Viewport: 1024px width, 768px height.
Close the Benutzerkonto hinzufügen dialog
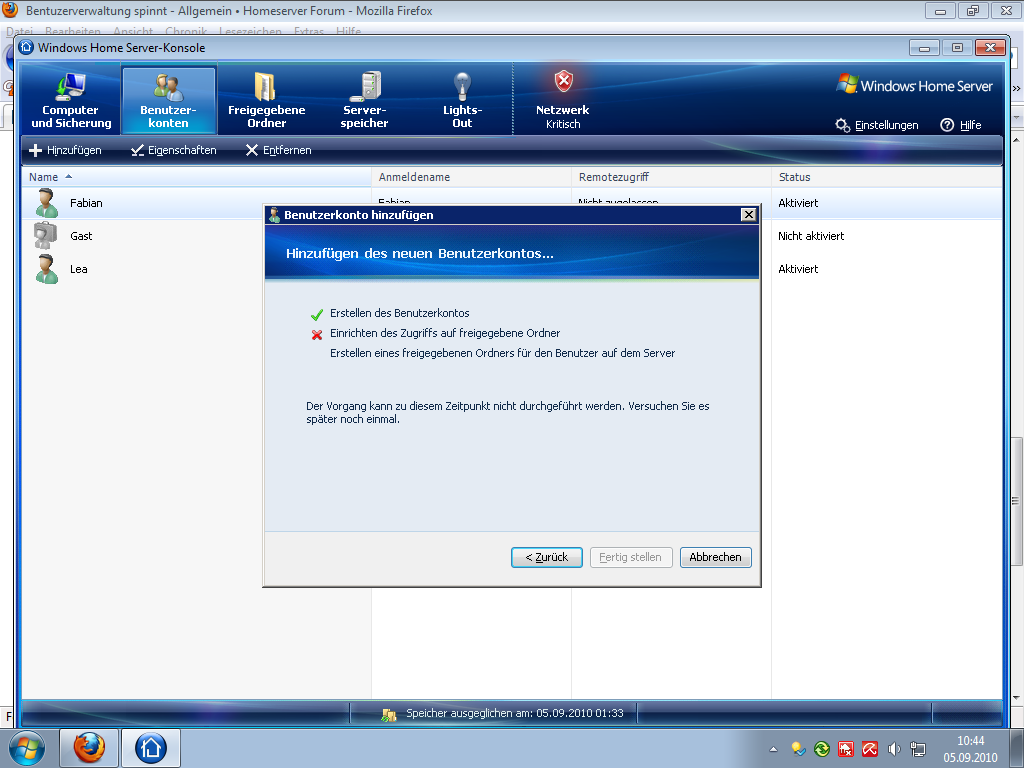748,215
